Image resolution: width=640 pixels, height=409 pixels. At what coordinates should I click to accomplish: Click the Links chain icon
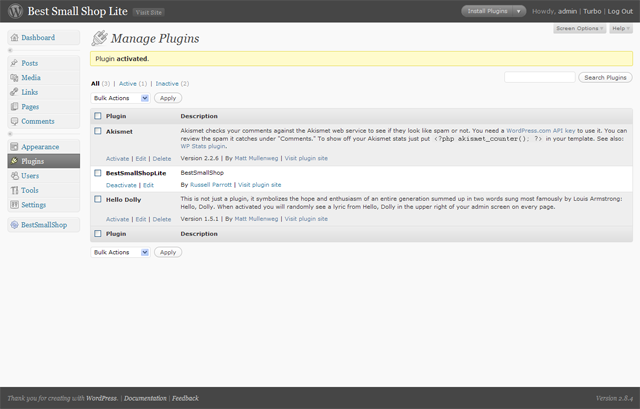[14, 92]
